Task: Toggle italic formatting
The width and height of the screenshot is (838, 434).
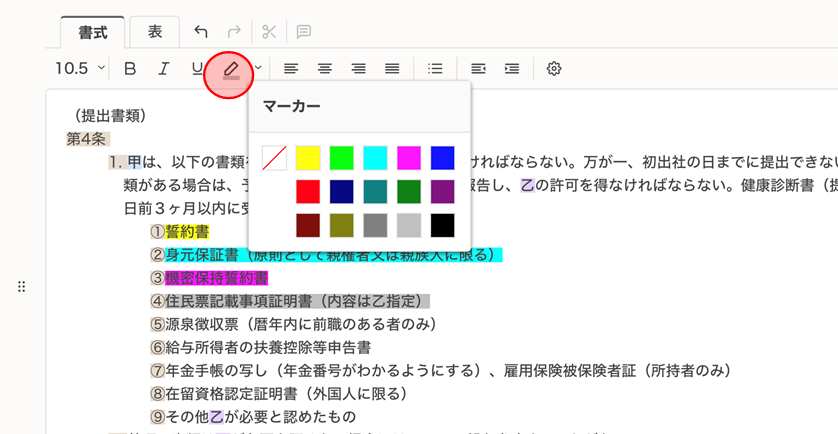Action: point(163,69)
